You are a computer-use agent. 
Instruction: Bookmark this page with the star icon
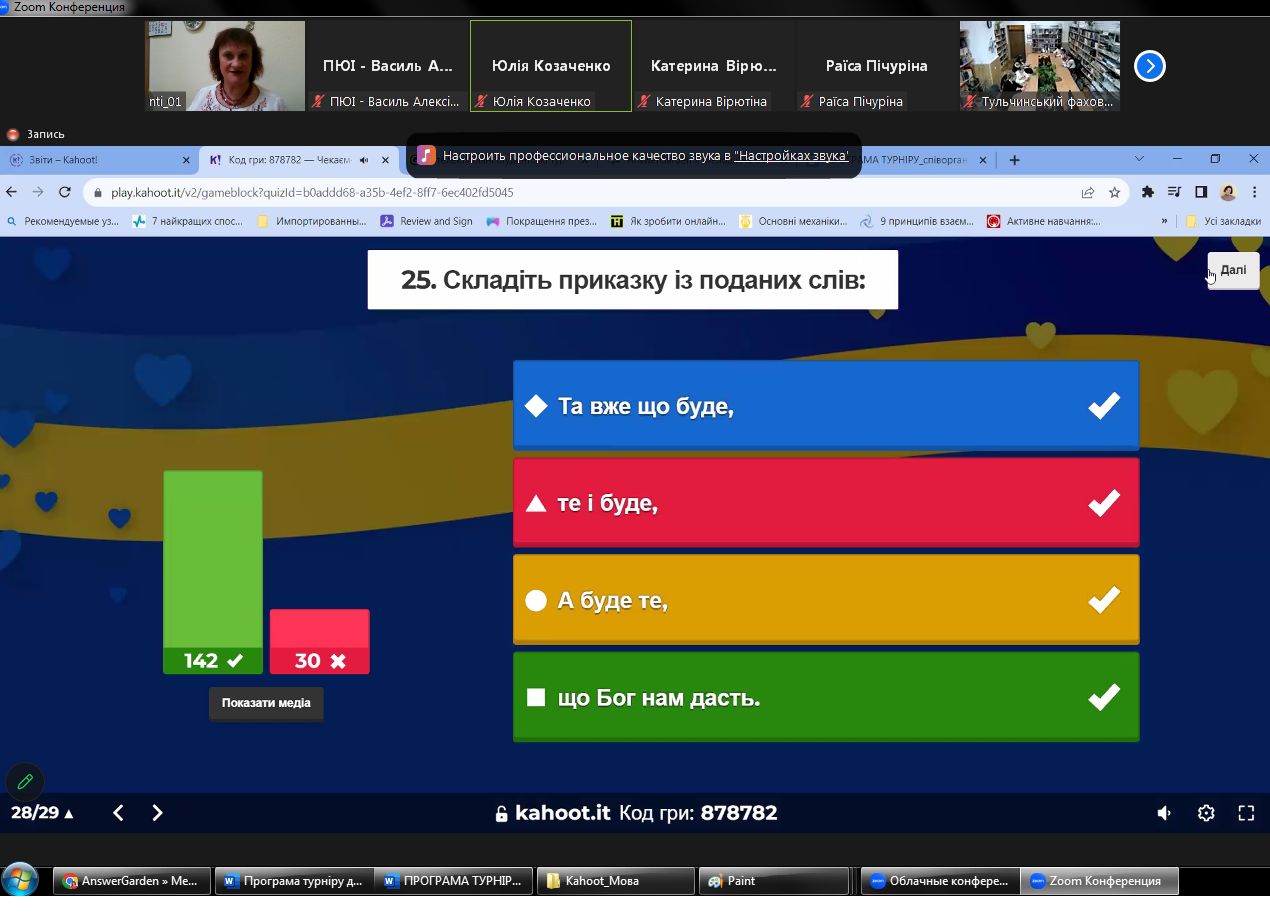click(x=1114, y=192)
